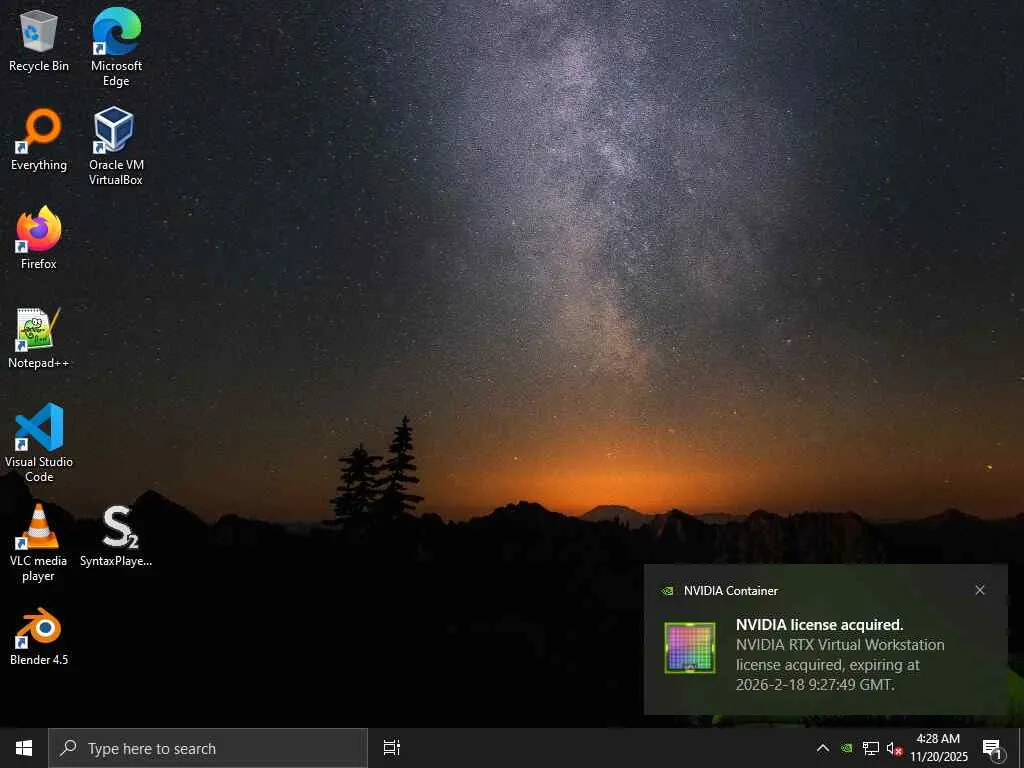Select the VLC media player shortcut

tap(39, 543)
